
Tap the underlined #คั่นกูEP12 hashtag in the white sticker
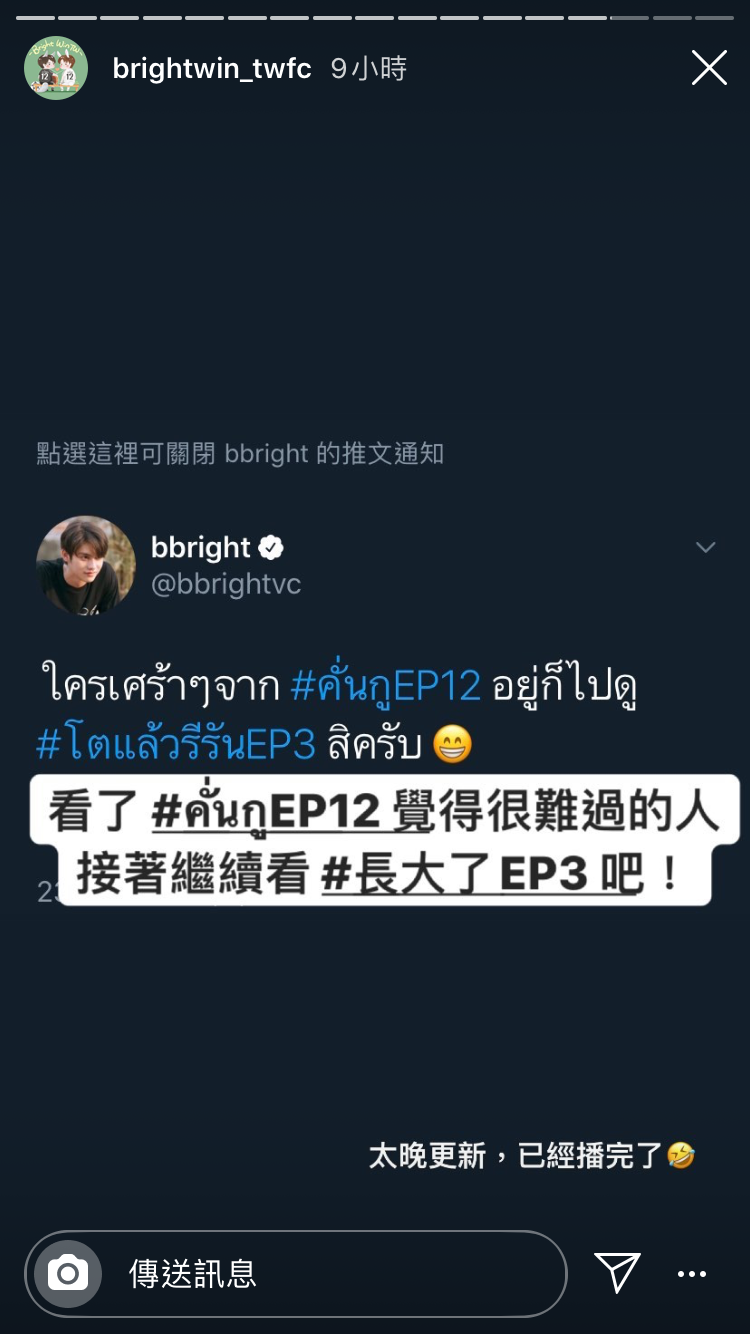pos(266,812)
